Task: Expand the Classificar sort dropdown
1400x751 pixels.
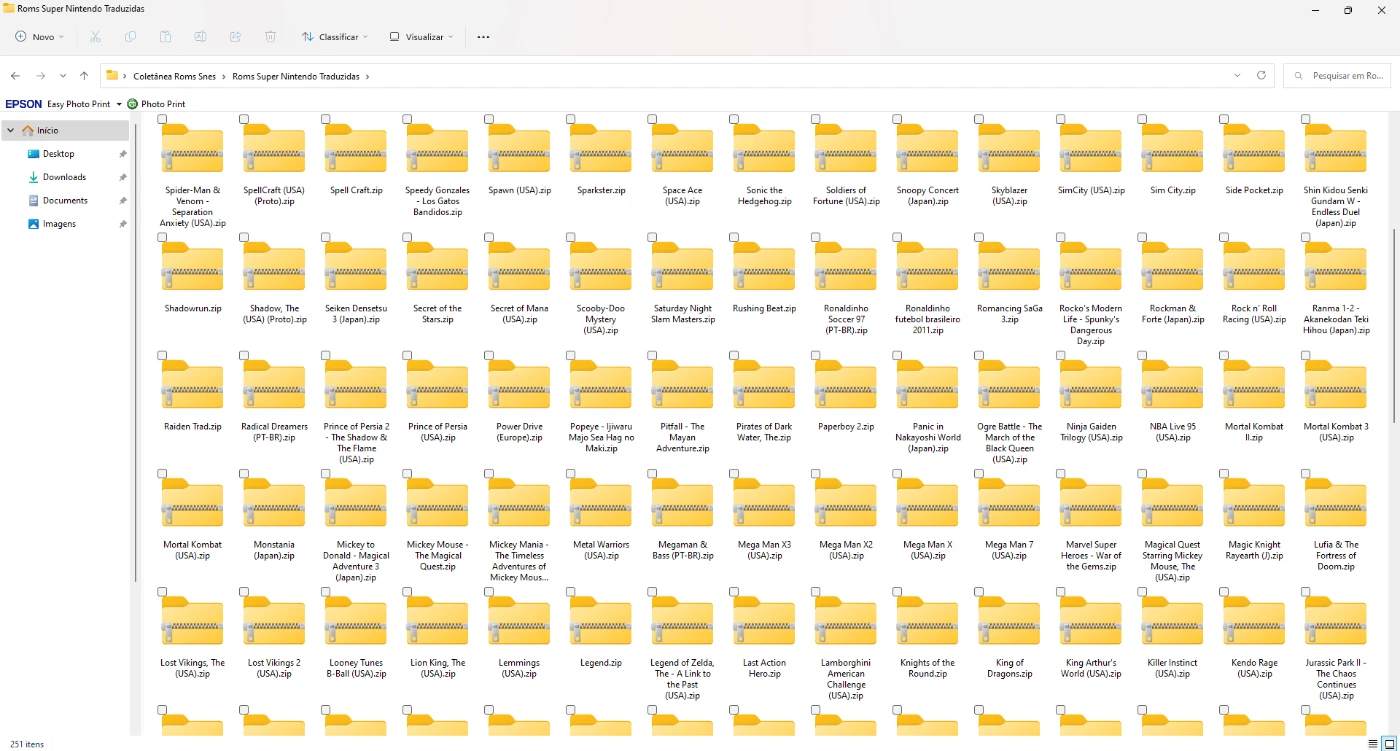Action: pos(335,37)
